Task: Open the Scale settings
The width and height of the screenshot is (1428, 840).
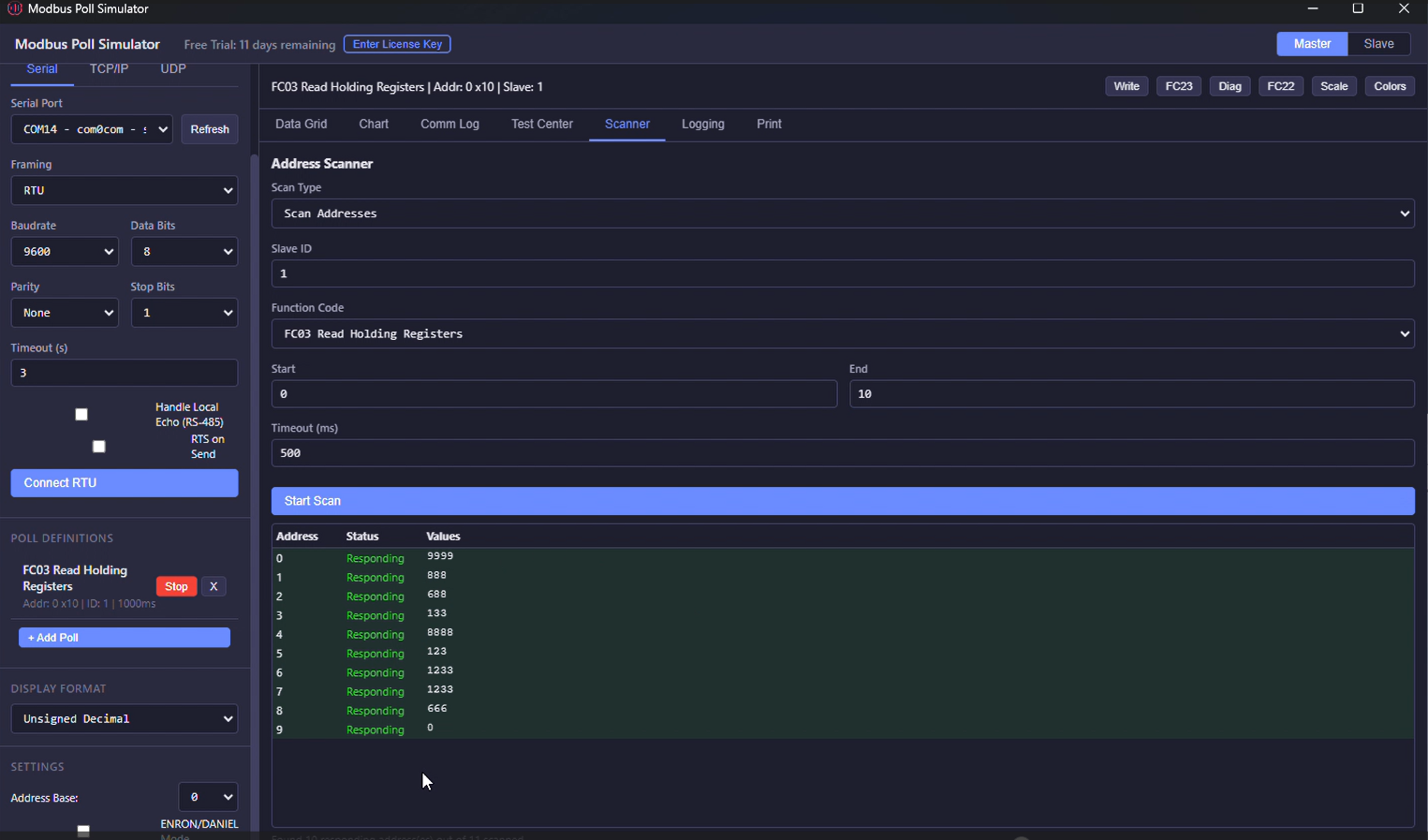Action: (x=1333, y=85)
